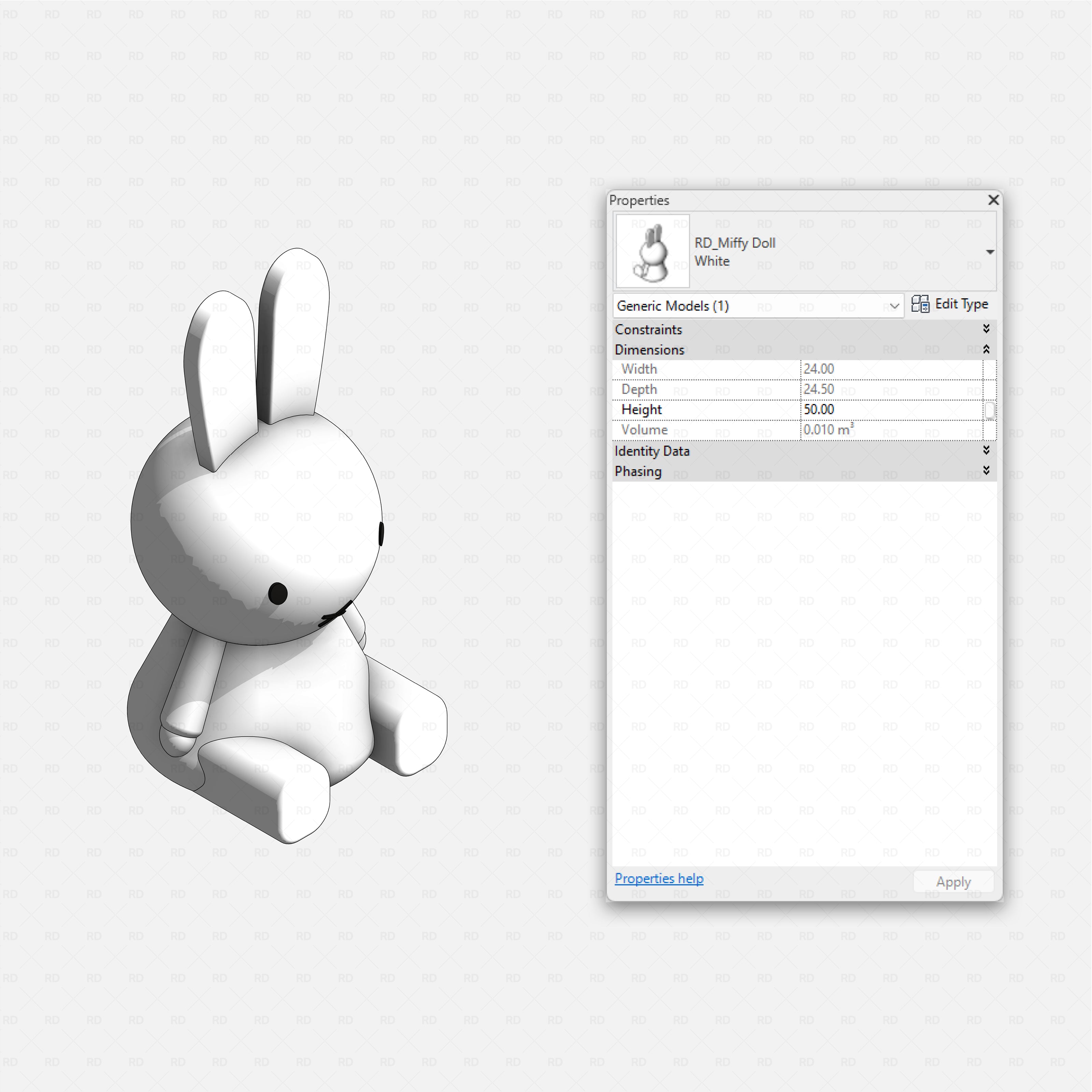This screenshot has height=1092, width=1092.
Task: Open the Properties help link
Action: coord(659,878)
